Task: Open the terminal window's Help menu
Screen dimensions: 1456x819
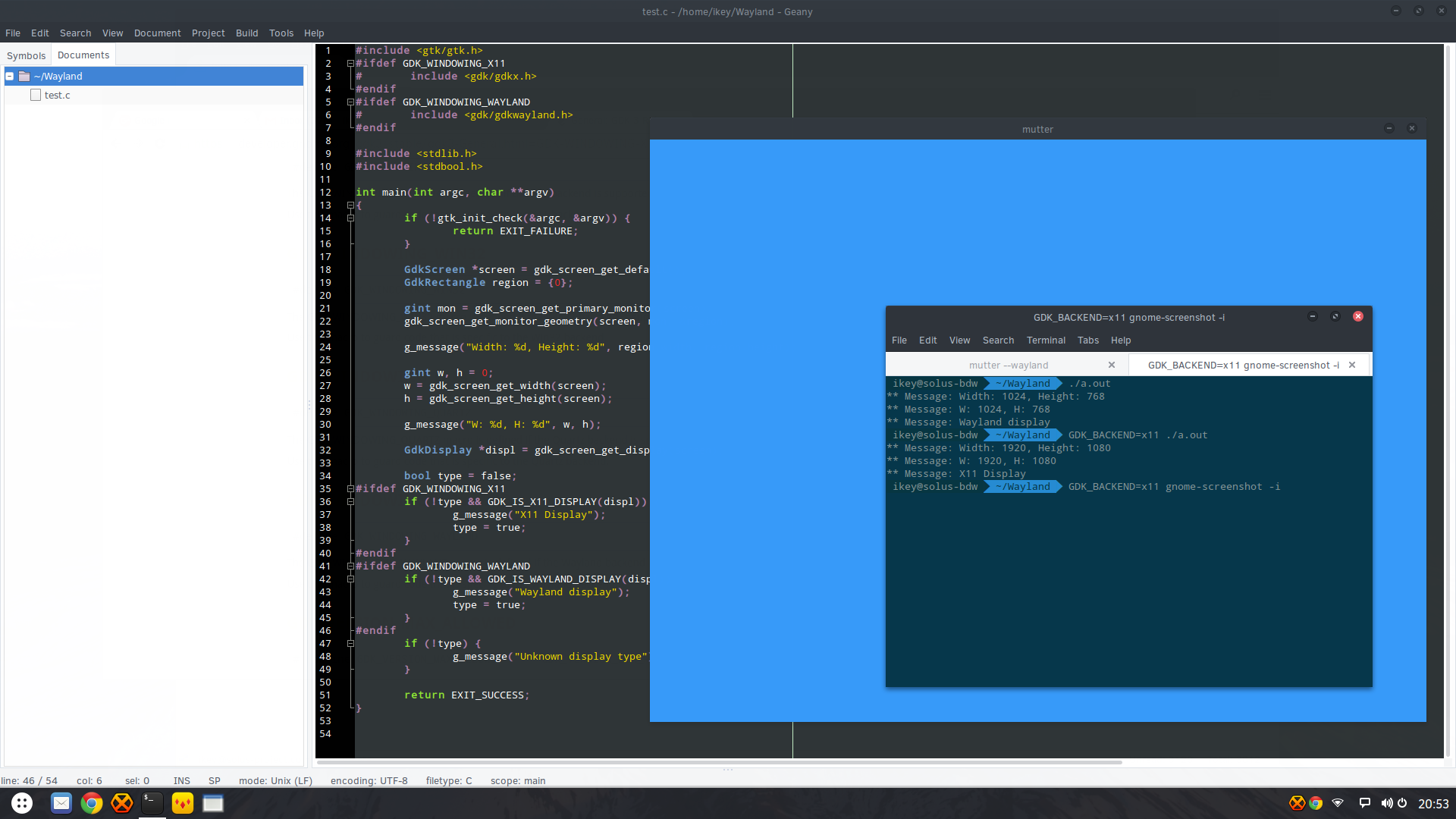Action: tap(1121, 340)
